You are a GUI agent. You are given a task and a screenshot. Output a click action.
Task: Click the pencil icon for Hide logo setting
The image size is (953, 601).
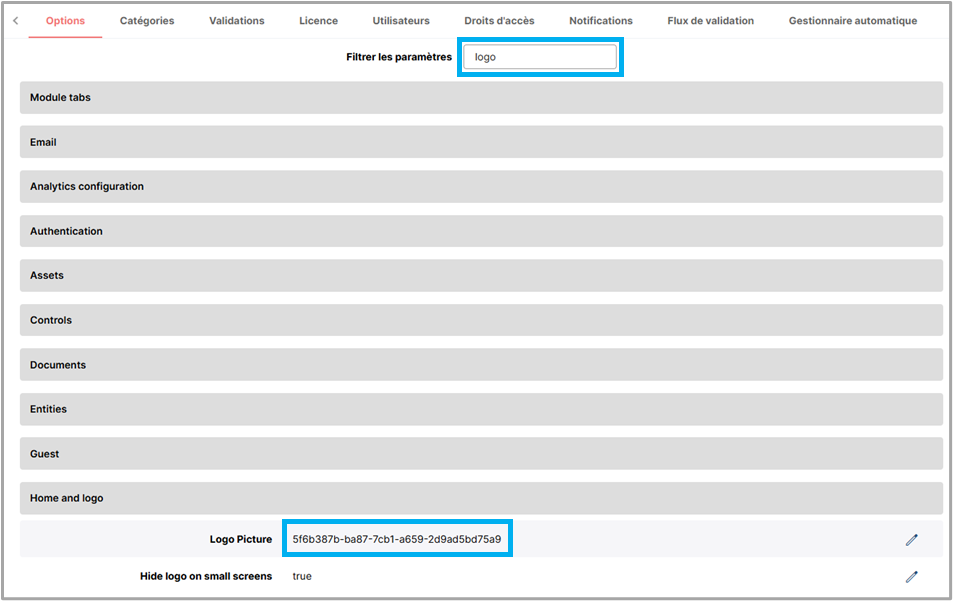click(911, 577)
